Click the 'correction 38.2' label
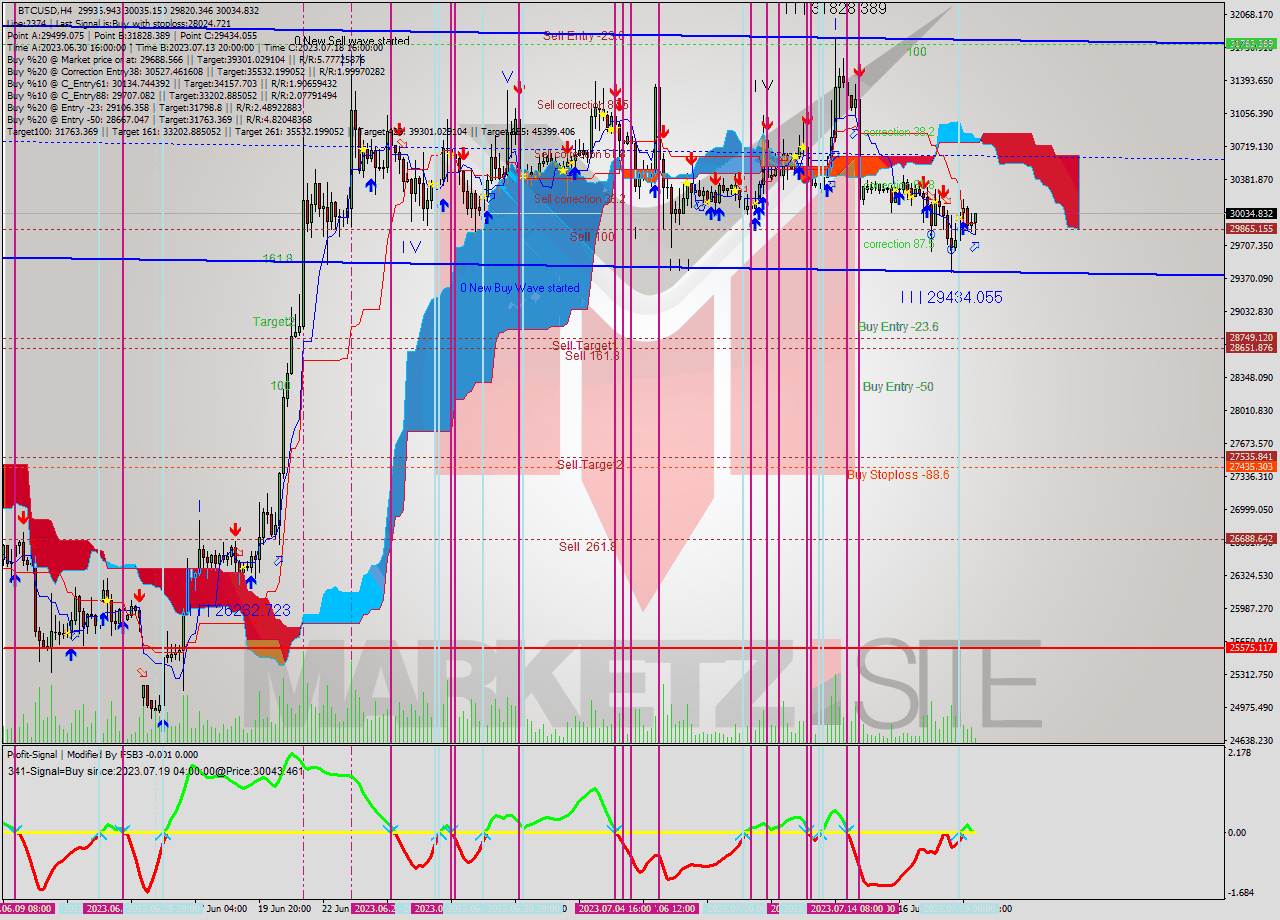1280x920 pixels. pyautogui.click(x=898, y=132)
